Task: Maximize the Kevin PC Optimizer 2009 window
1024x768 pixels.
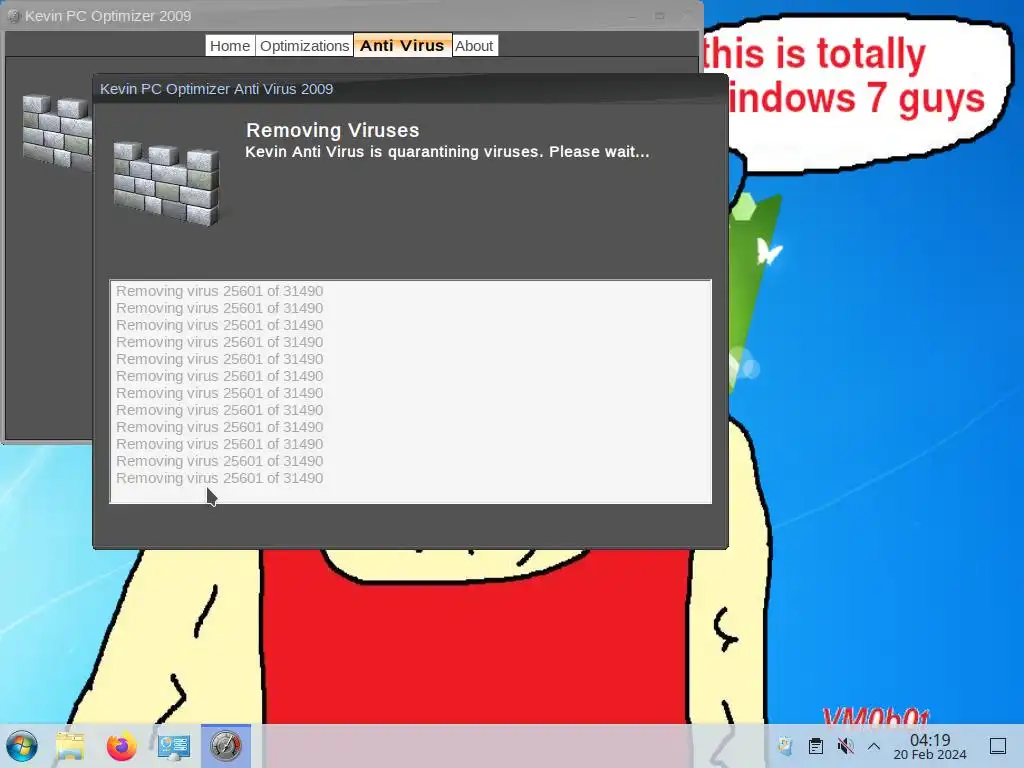Action: pyautogui.click(x=660, y=16)
